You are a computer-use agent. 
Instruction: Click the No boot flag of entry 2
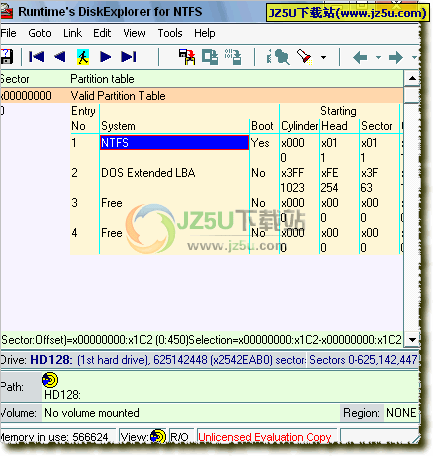[x=258, y=173]
